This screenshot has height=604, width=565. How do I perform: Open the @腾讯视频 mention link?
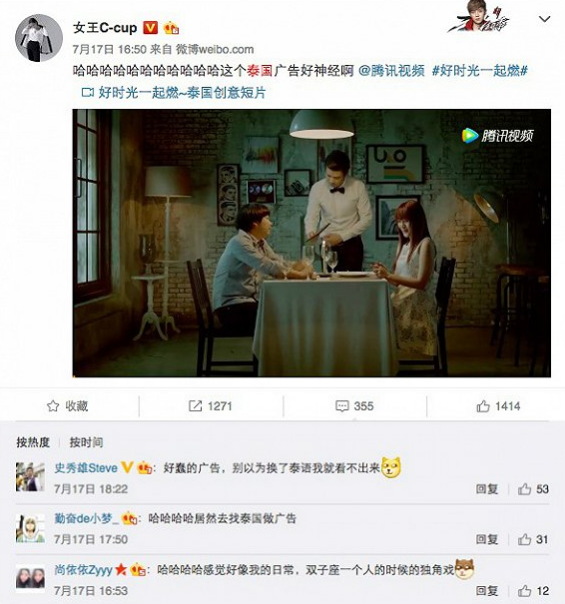pyautogui.click(x=391, y=71)
